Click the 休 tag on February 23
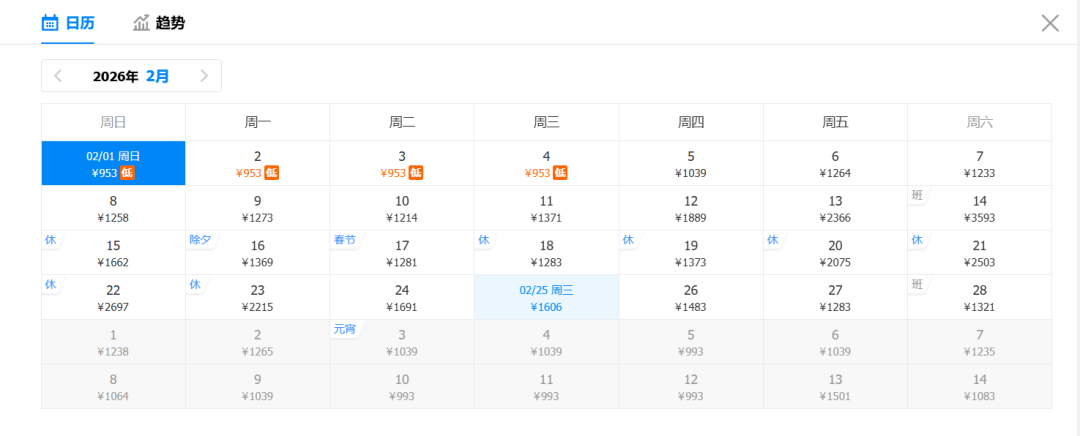This screenshot has height=436, width=1080. pos(195,284)
